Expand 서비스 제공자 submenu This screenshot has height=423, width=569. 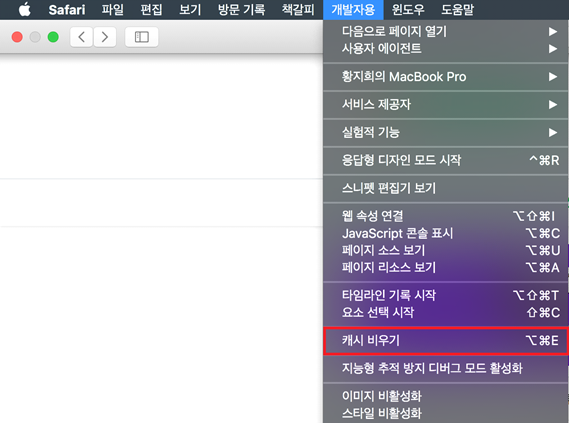point(445,105)
